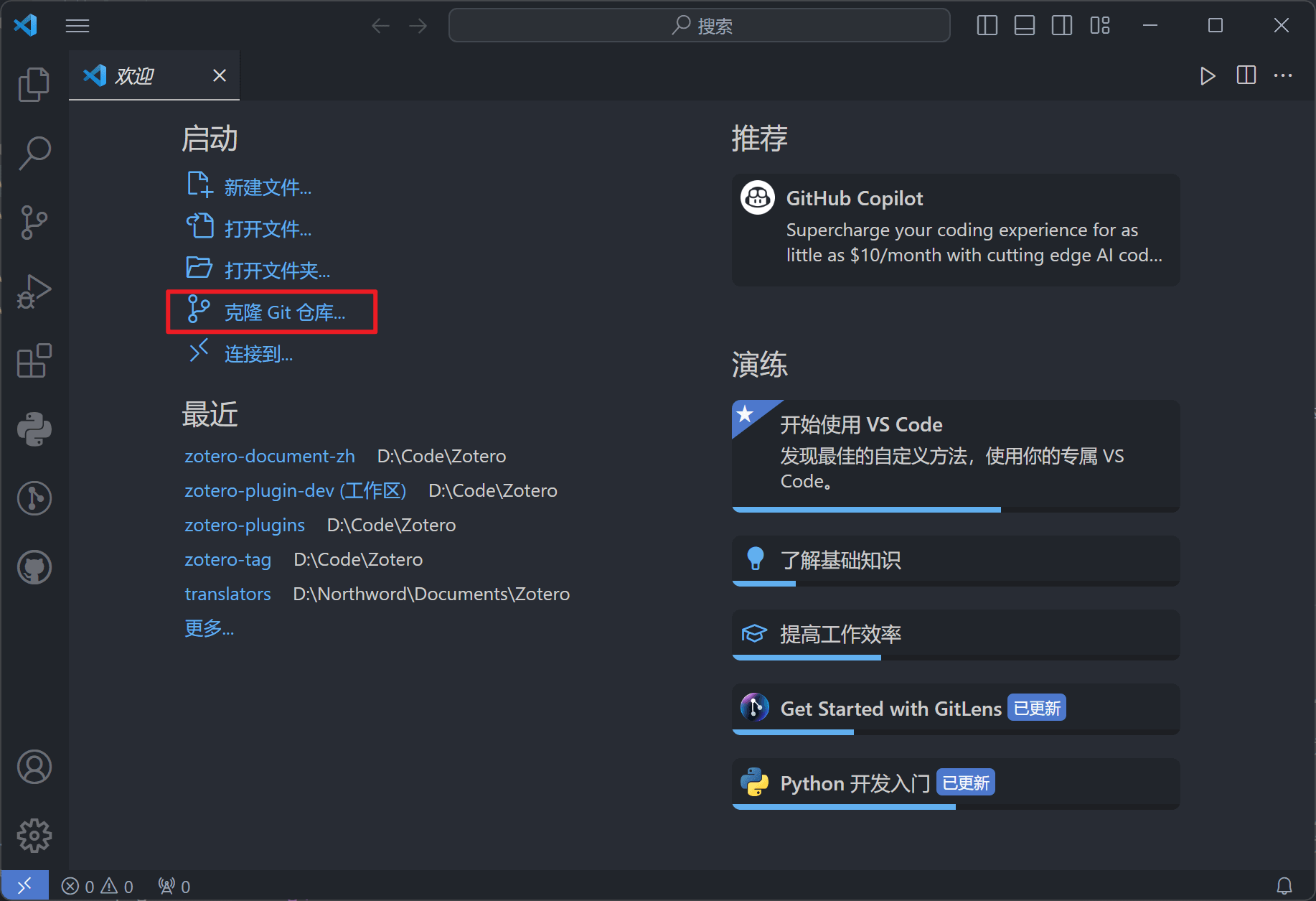Open notifications bell in status bar

(1284, 887)
